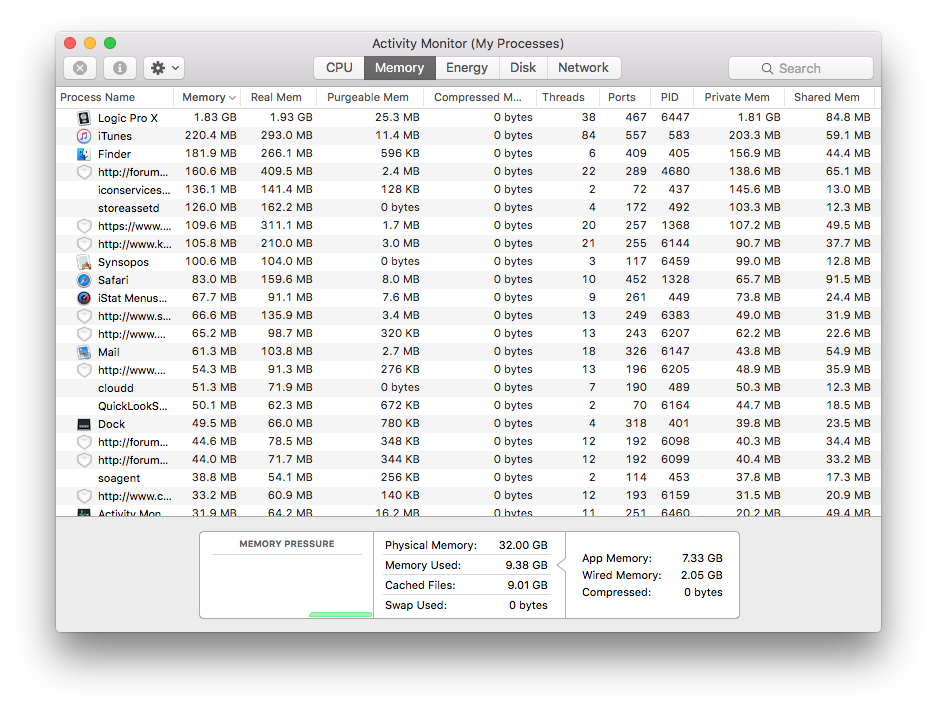The width and height of the screenshot is (937, 712).
Task: Select the Mail process icon
Action: (84, 352)
